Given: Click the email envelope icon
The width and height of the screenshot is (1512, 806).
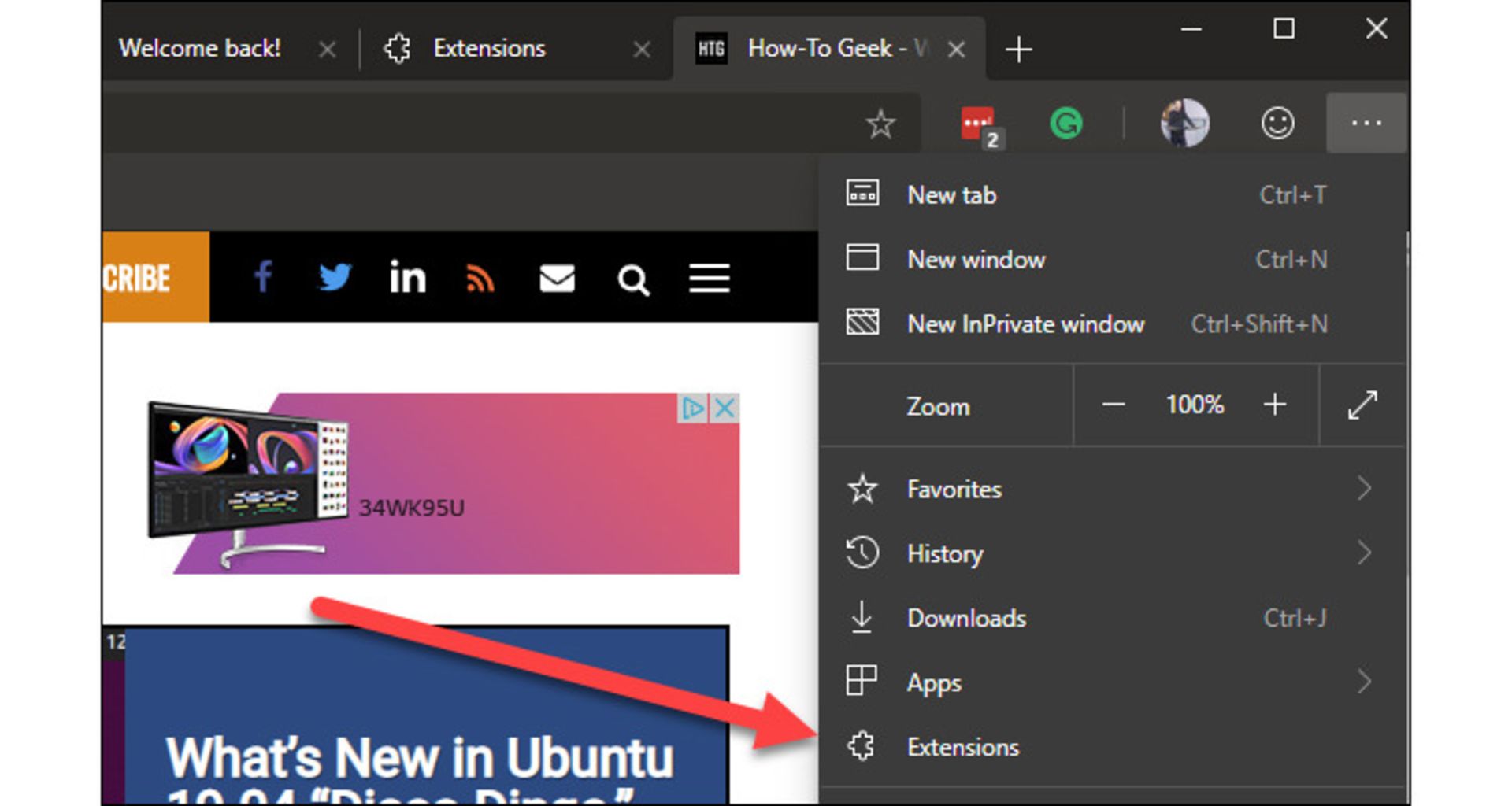Looking at the screenshot, I should [x=557, y=279].
